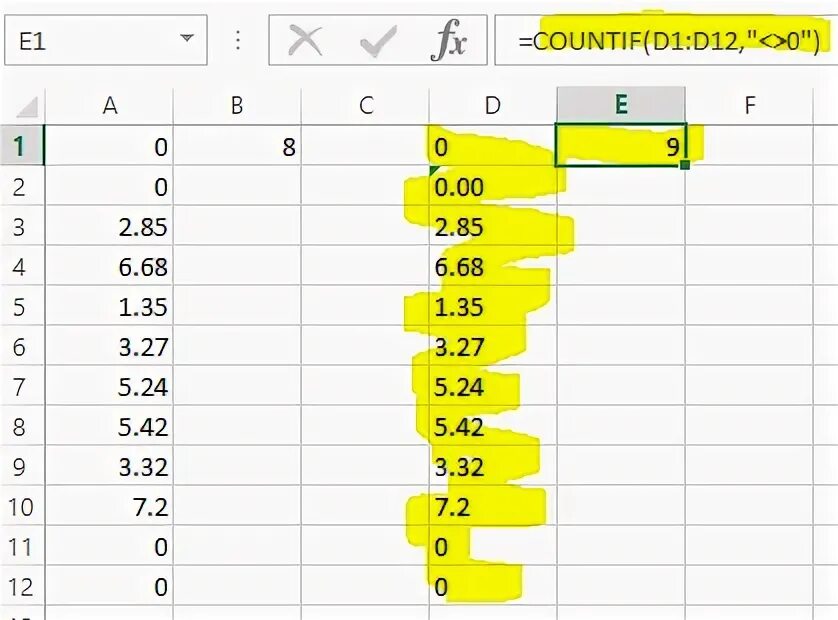The image size is (838, 620).
Task: Click cell A4 containing 6.68
Action: 110,266
